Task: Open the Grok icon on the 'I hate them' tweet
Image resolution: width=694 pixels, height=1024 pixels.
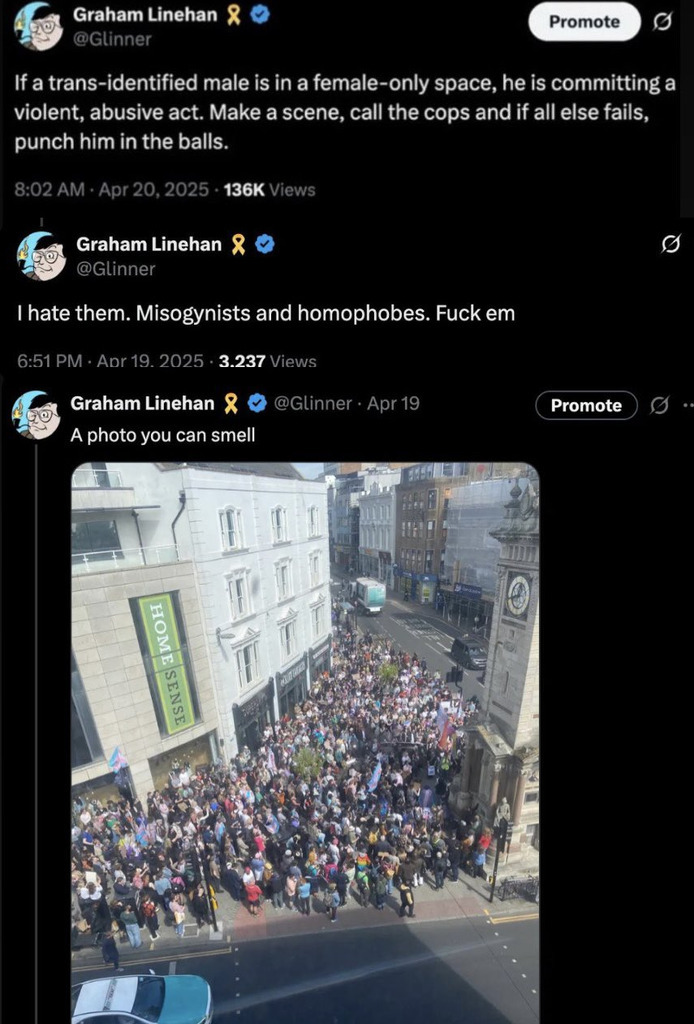Action: point(670,244)
